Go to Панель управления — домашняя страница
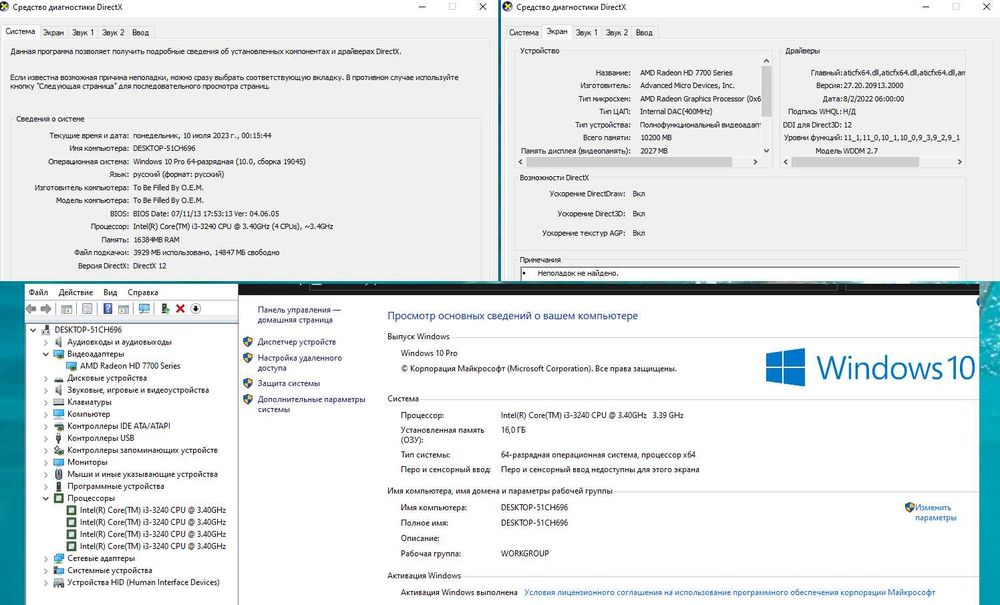Viewport: 1000px width, 605px height. pos(299,314)
